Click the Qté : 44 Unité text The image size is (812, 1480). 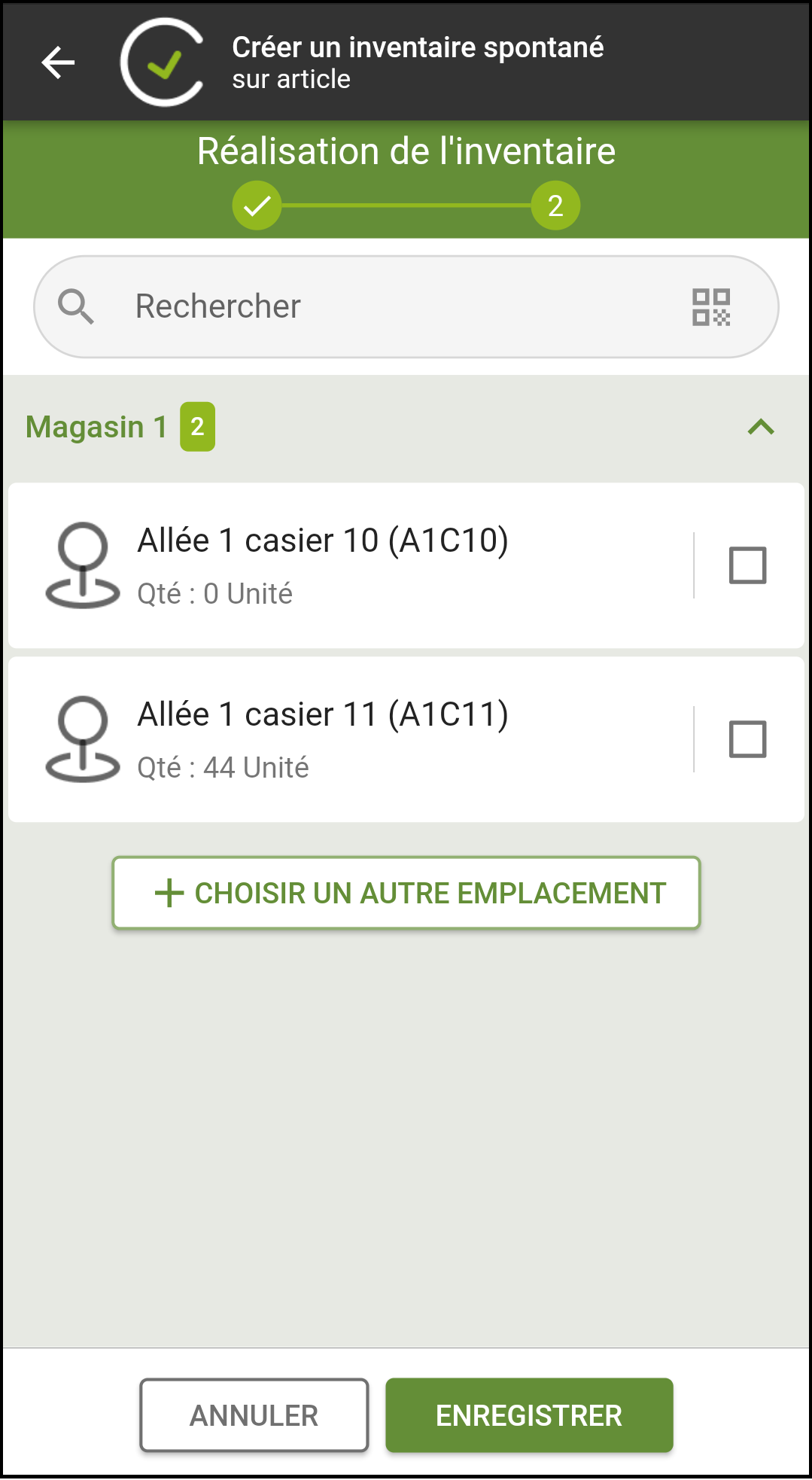click(223, 768)
